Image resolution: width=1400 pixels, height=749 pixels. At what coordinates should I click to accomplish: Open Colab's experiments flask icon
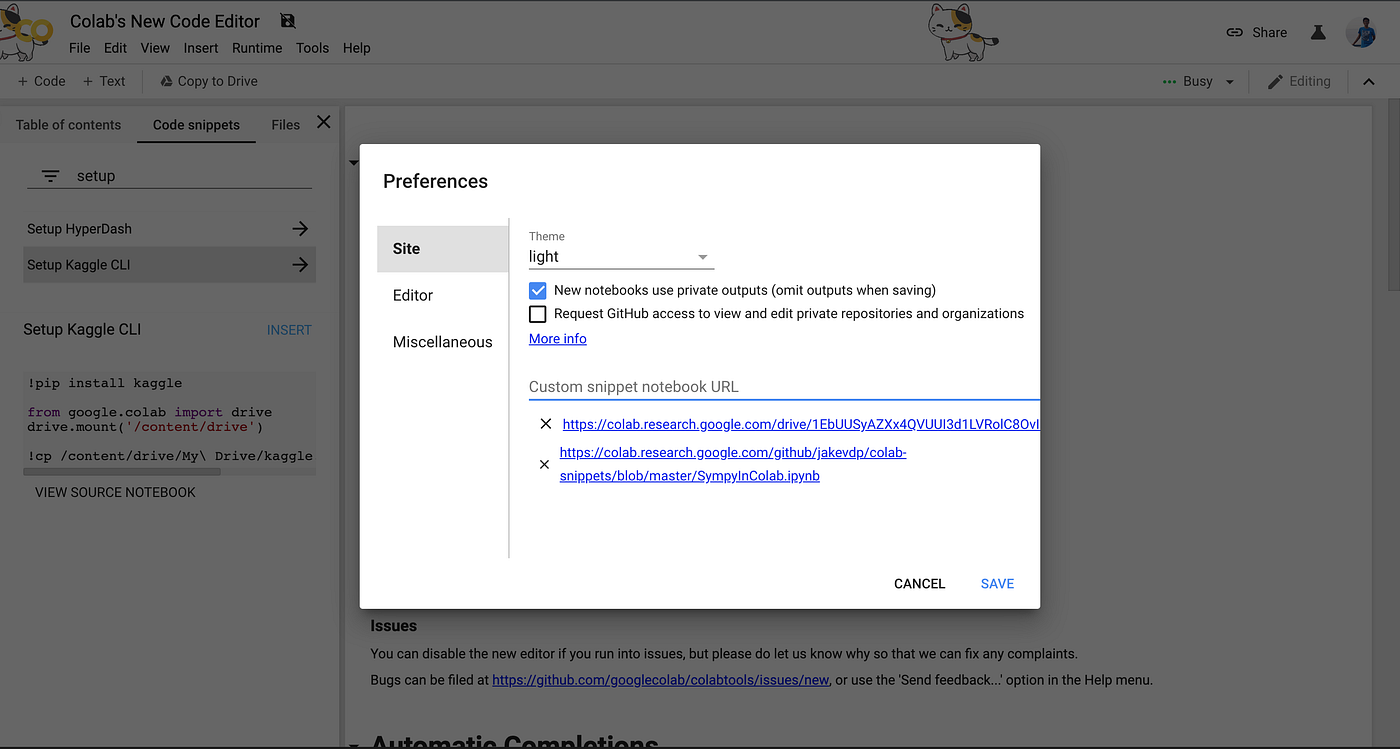[x=1318, y=32]
